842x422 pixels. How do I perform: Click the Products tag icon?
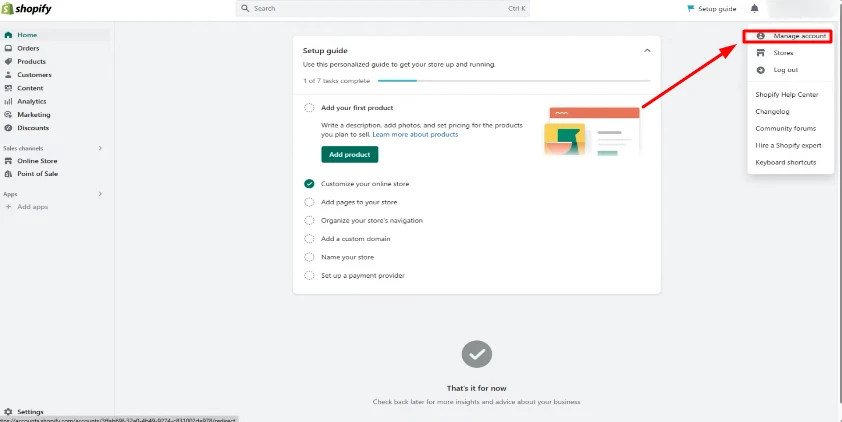[8, 62]
